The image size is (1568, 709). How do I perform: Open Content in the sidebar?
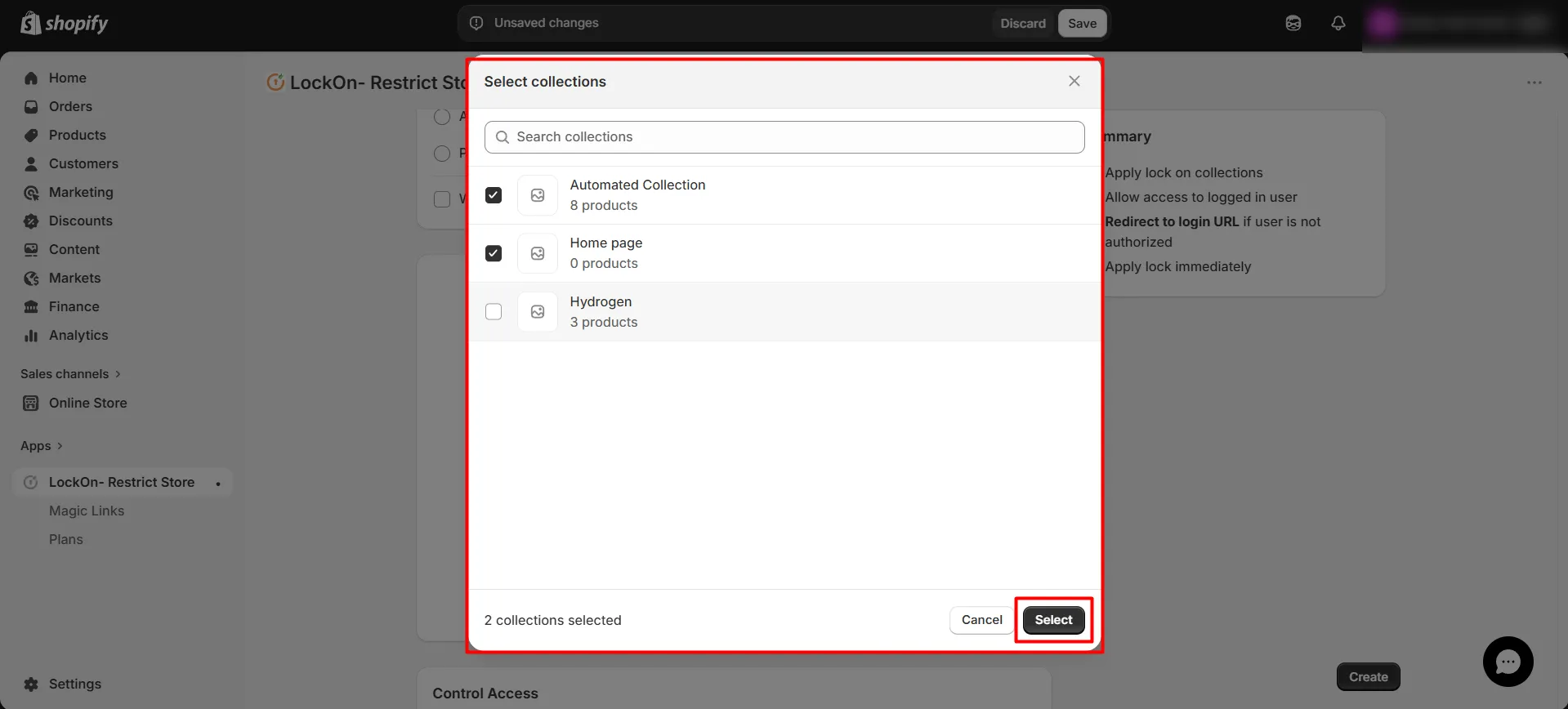(x=74, y=249)
